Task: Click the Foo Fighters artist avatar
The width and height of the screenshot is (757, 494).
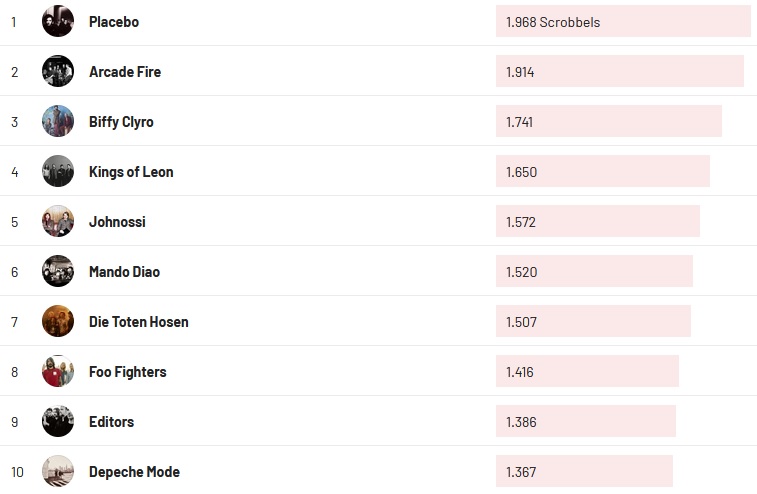Action: point(58,371)
